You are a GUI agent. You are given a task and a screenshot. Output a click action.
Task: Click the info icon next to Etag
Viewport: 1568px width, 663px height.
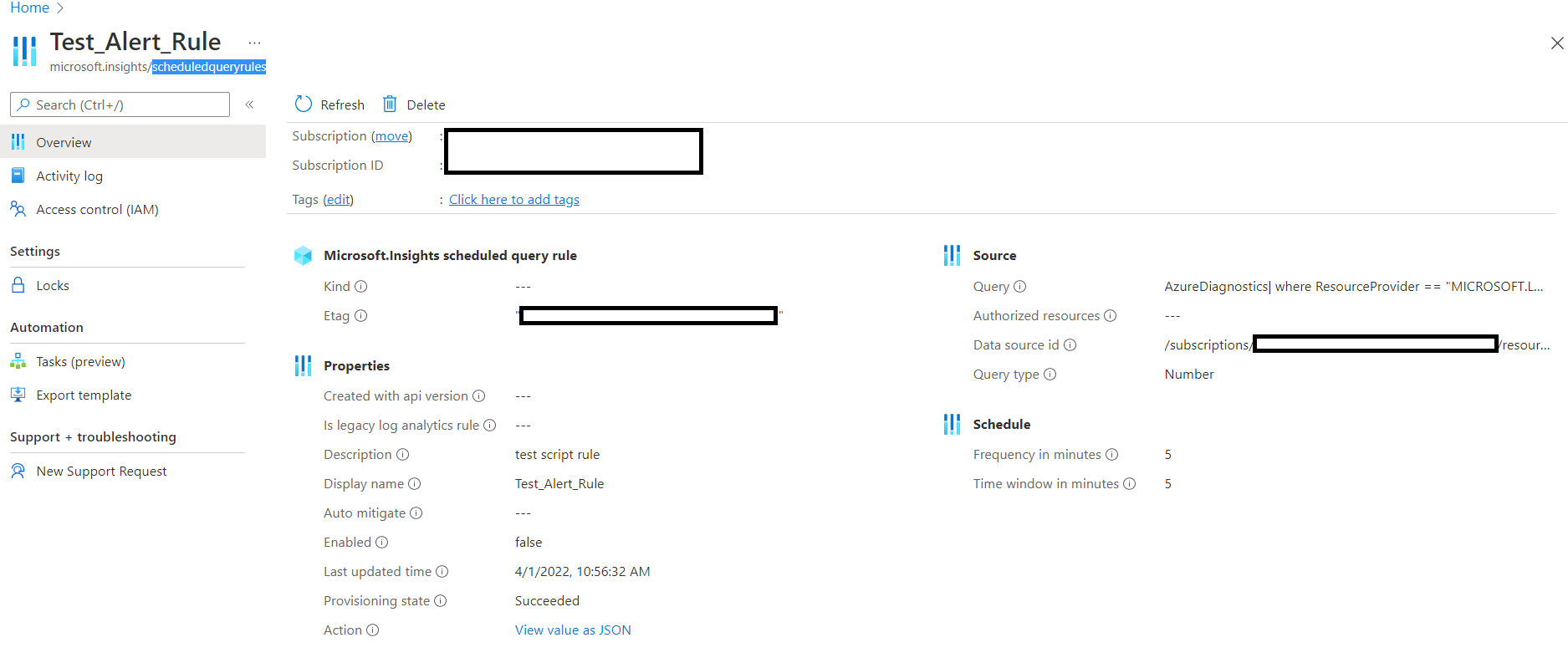(x=361, y=315)
